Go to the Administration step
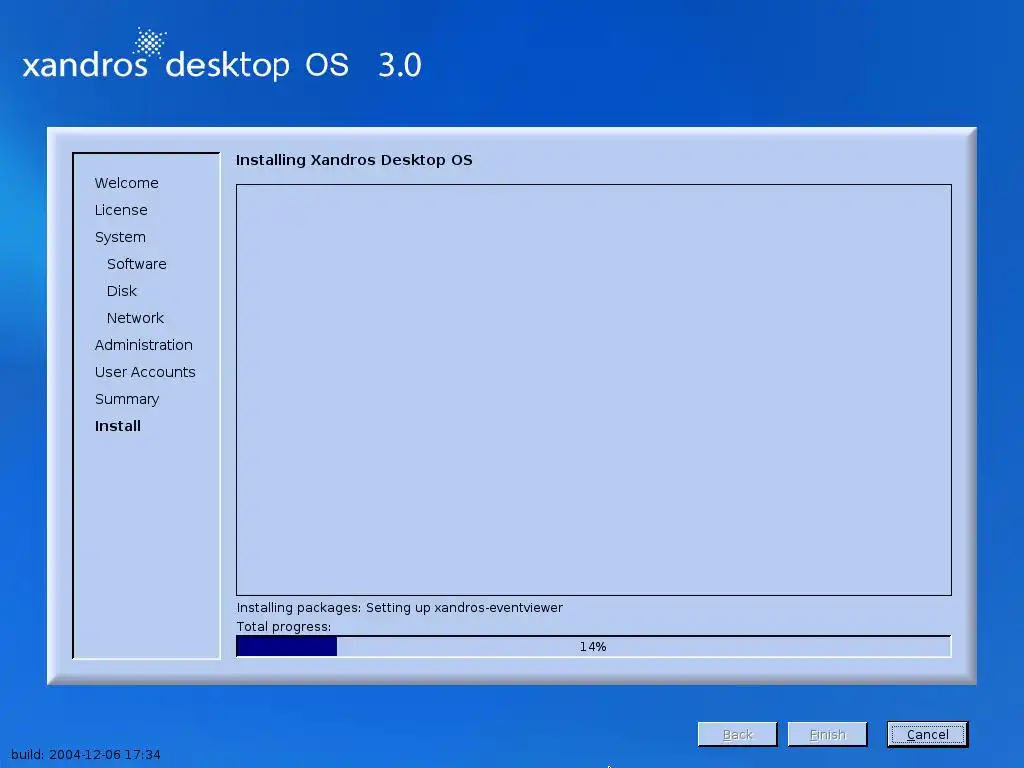1024x768 pixels. click(x=144, y=345)
